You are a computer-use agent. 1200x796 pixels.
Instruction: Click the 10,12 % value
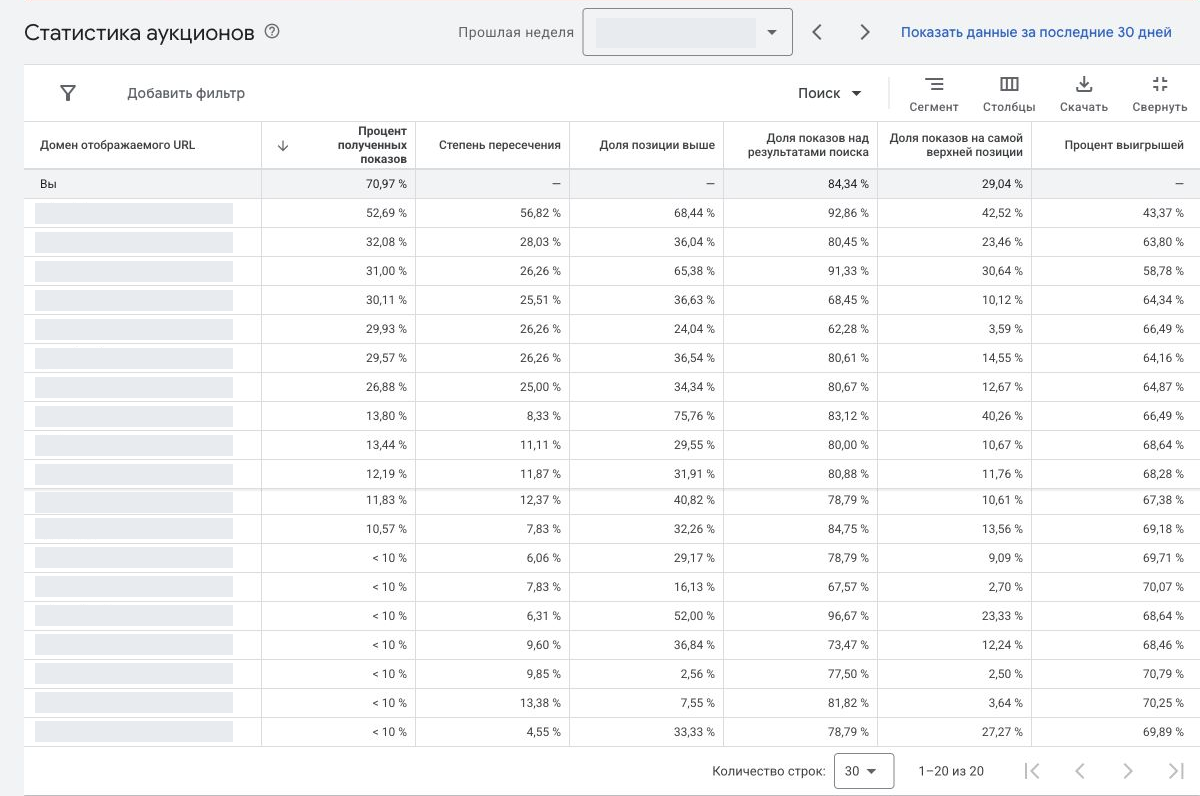[x=1003, y=300]
